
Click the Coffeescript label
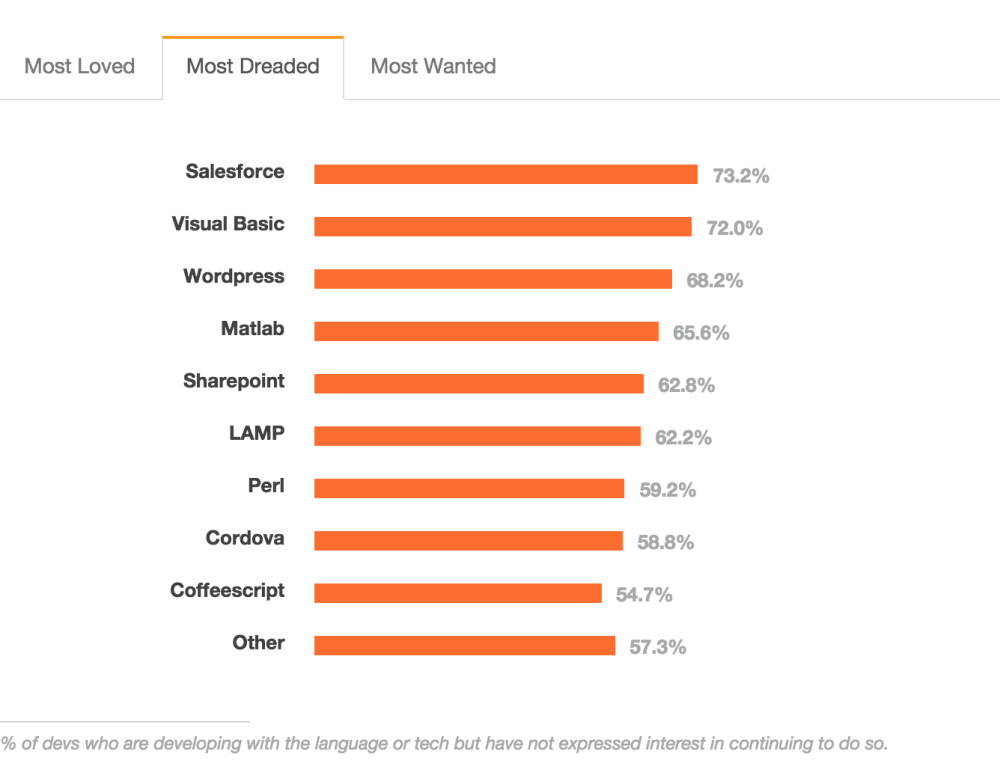[x=227, y=590]
